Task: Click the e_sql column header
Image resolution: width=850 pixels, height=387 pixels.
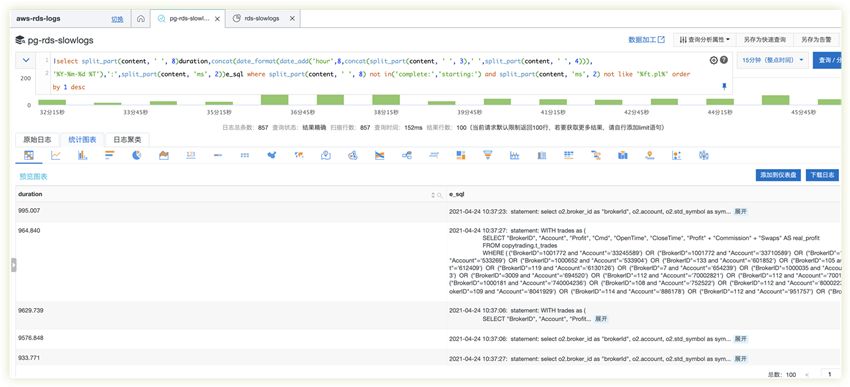Action: point(643,194)
